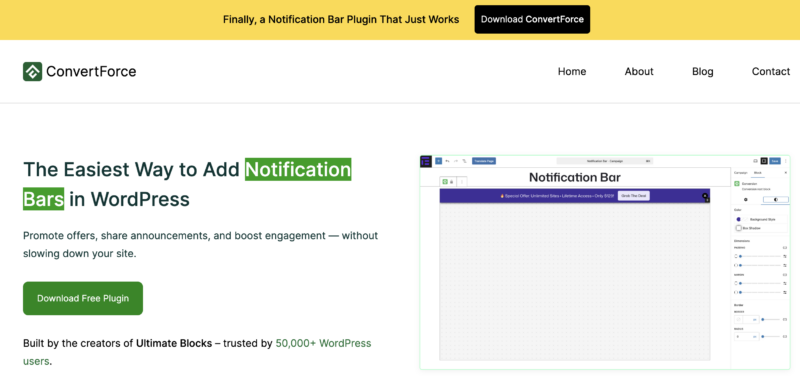Click the Border slider track
Screen dimensions: 800x389
click(x=770, y=320)
